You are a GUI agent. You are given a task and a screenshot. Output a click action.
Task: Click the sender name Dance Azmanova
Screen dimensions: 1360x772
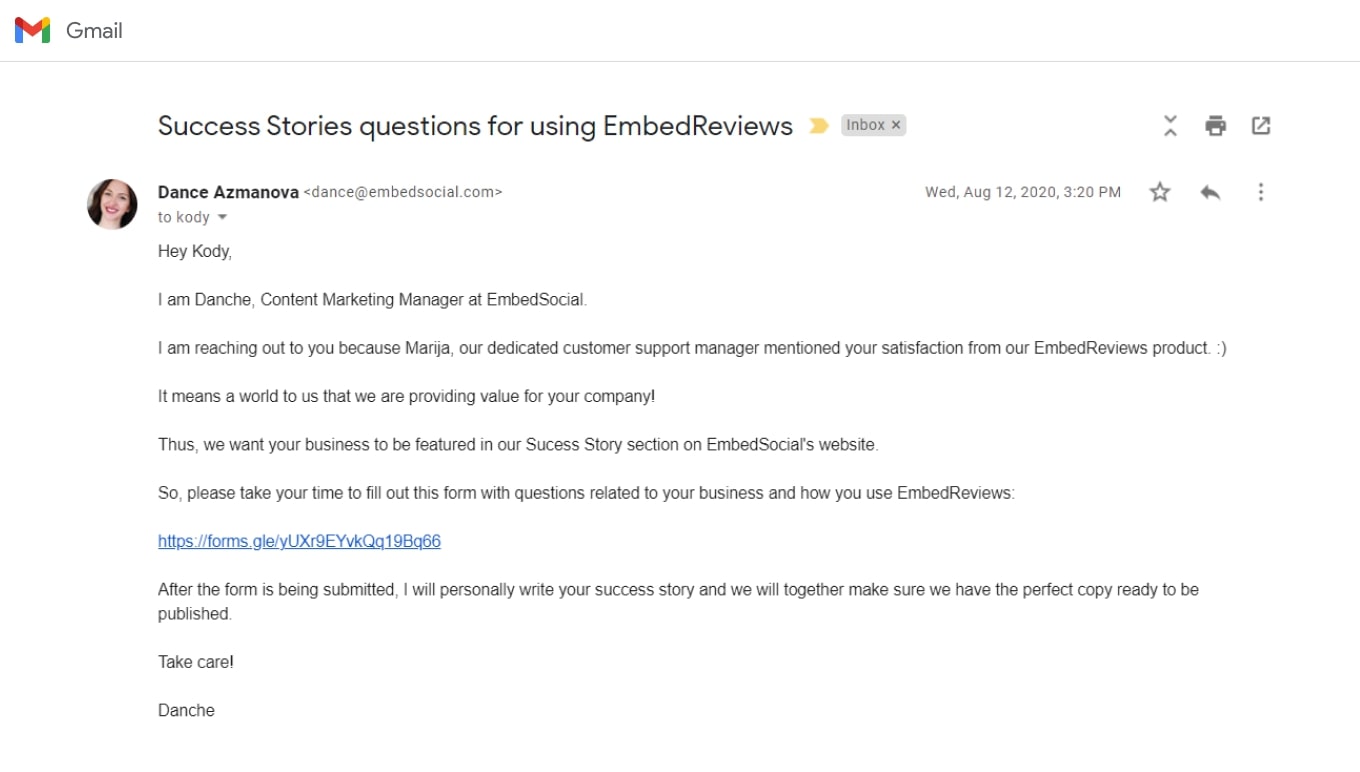[x=228, y=192]
